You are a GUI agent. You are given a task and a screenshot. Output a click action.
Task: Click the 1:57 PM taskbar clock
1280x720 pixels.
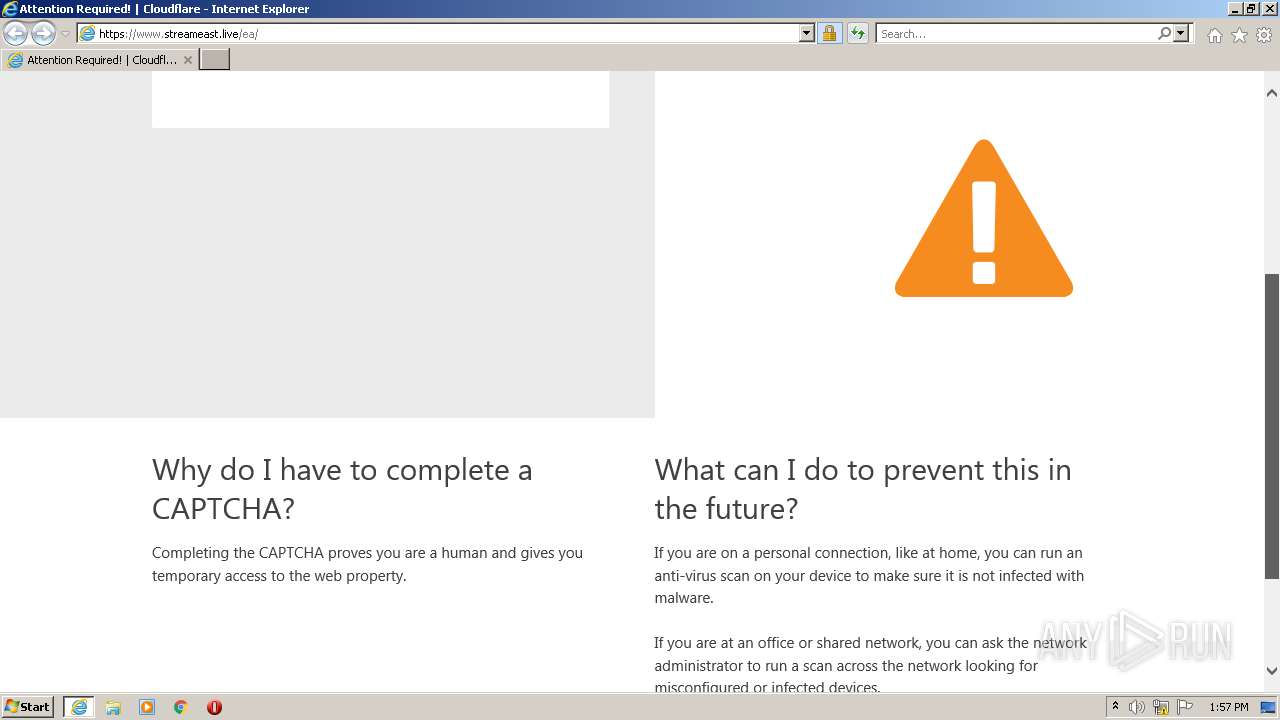pos(1228,707)
